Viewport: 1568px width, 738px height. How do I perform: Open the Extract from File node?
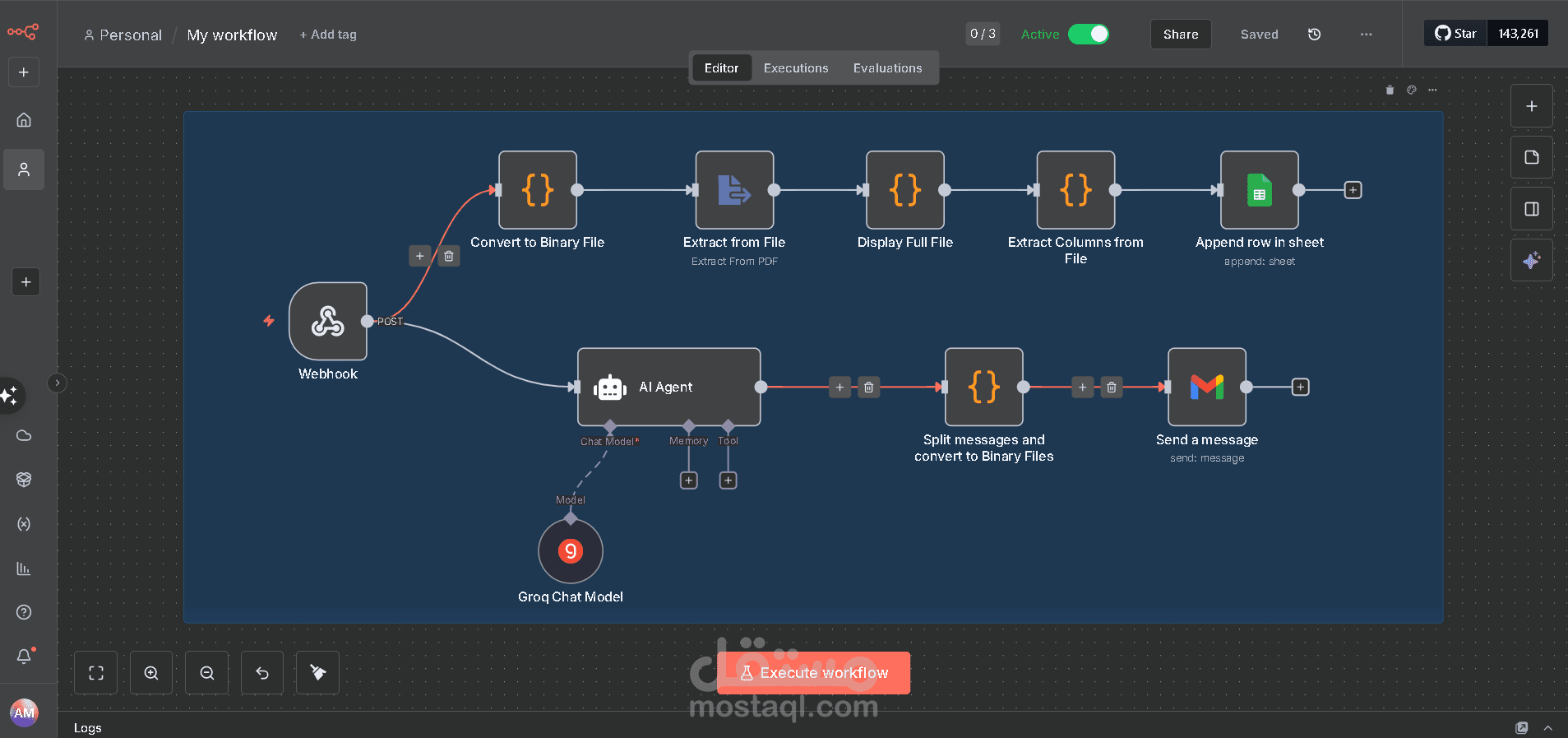(734, 190)
